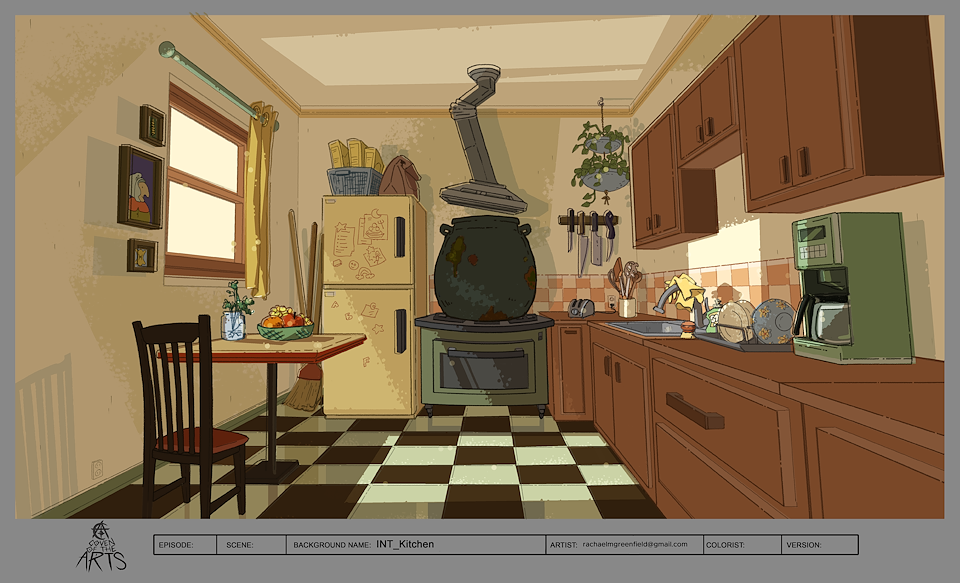Click the framed bird portrait on the wall
The width and height of the screenshot is (960, 583).
click(x=140, y=187)
